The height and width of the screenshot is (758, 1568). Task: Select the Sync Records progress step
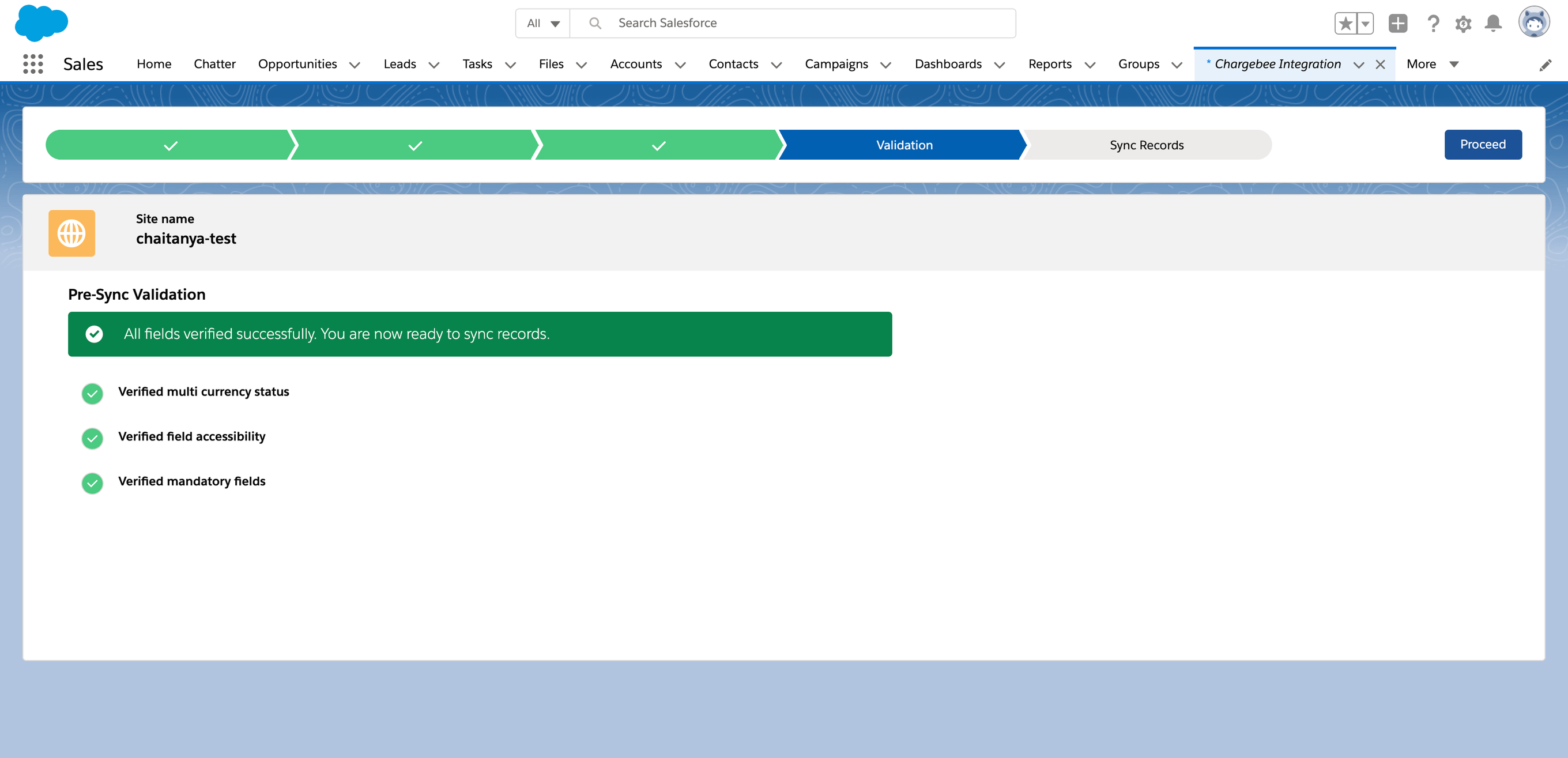[1146, 145]
